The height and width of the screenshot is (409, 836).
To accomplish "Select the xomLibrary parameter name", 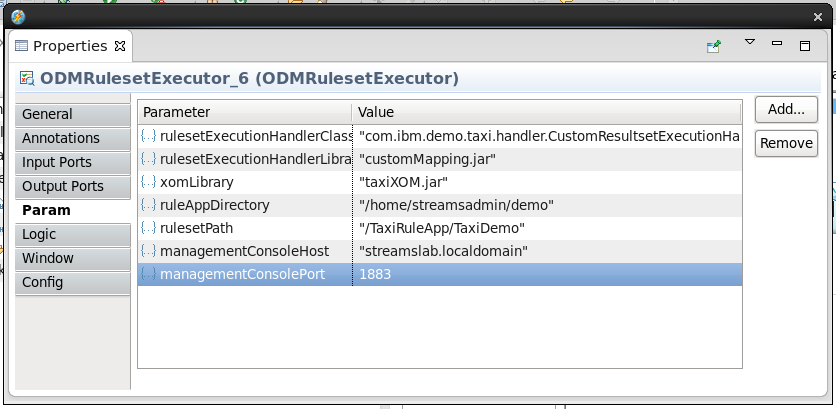I will pos(197,182).
